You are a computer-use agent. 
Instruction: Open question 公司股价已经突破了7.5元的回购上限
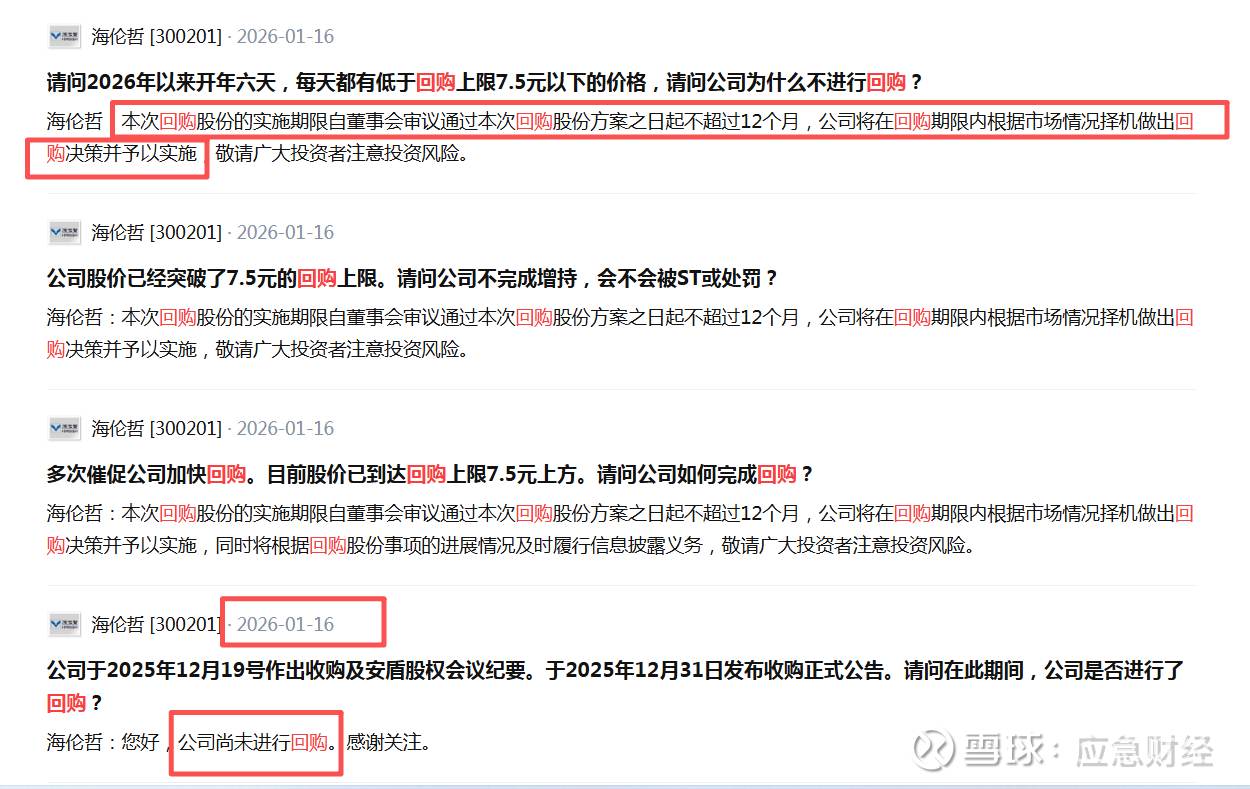click(412, 278)
